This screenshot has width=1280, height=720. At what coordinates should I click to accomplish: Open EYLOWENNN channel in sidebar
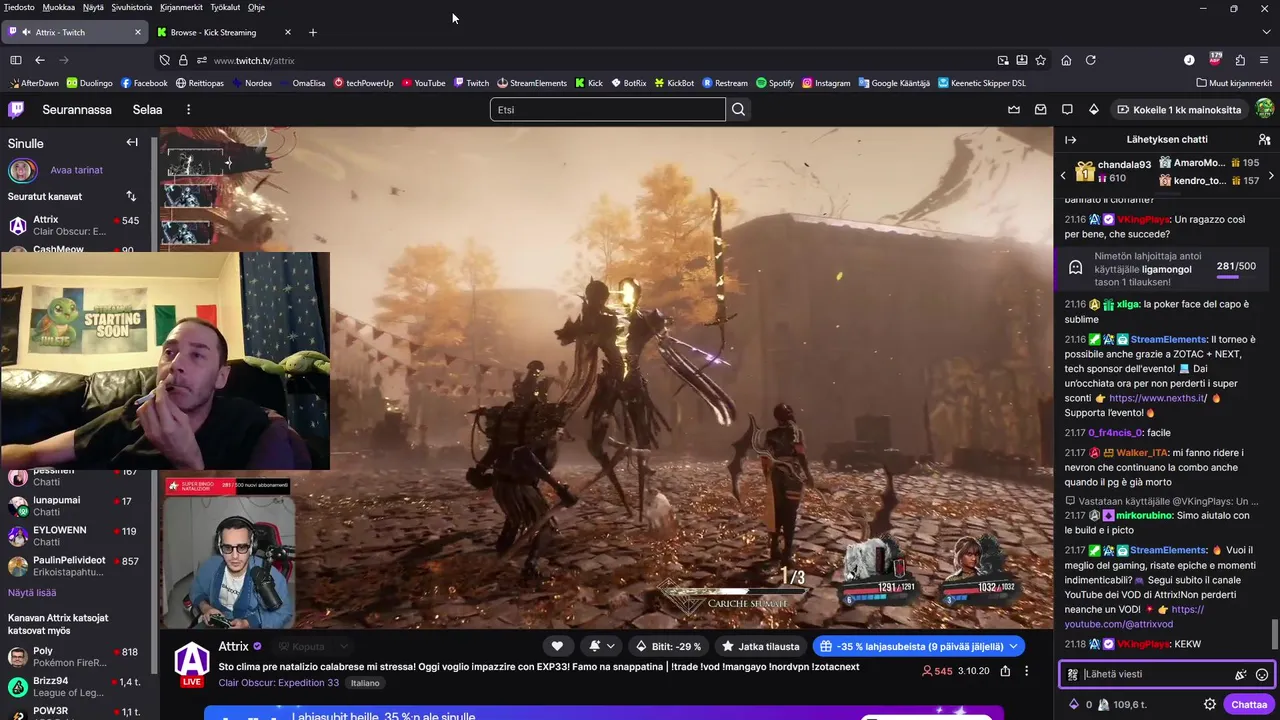pos(77,536)
